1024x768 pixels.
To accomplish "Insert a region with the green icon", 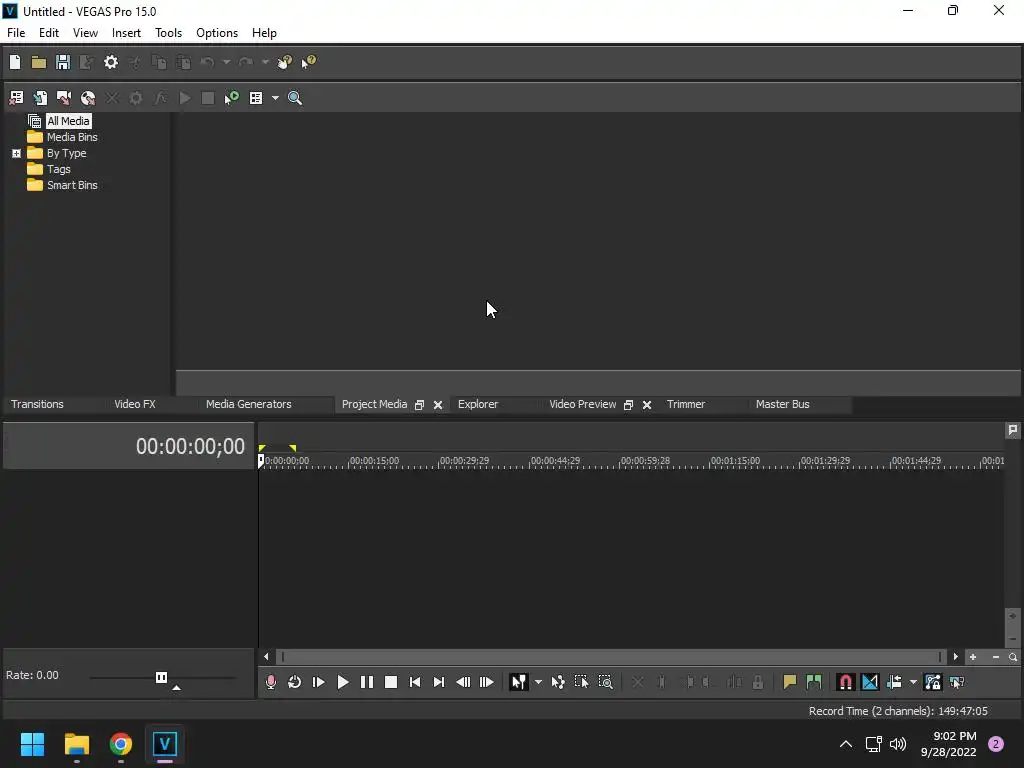I will pos(814,682).
